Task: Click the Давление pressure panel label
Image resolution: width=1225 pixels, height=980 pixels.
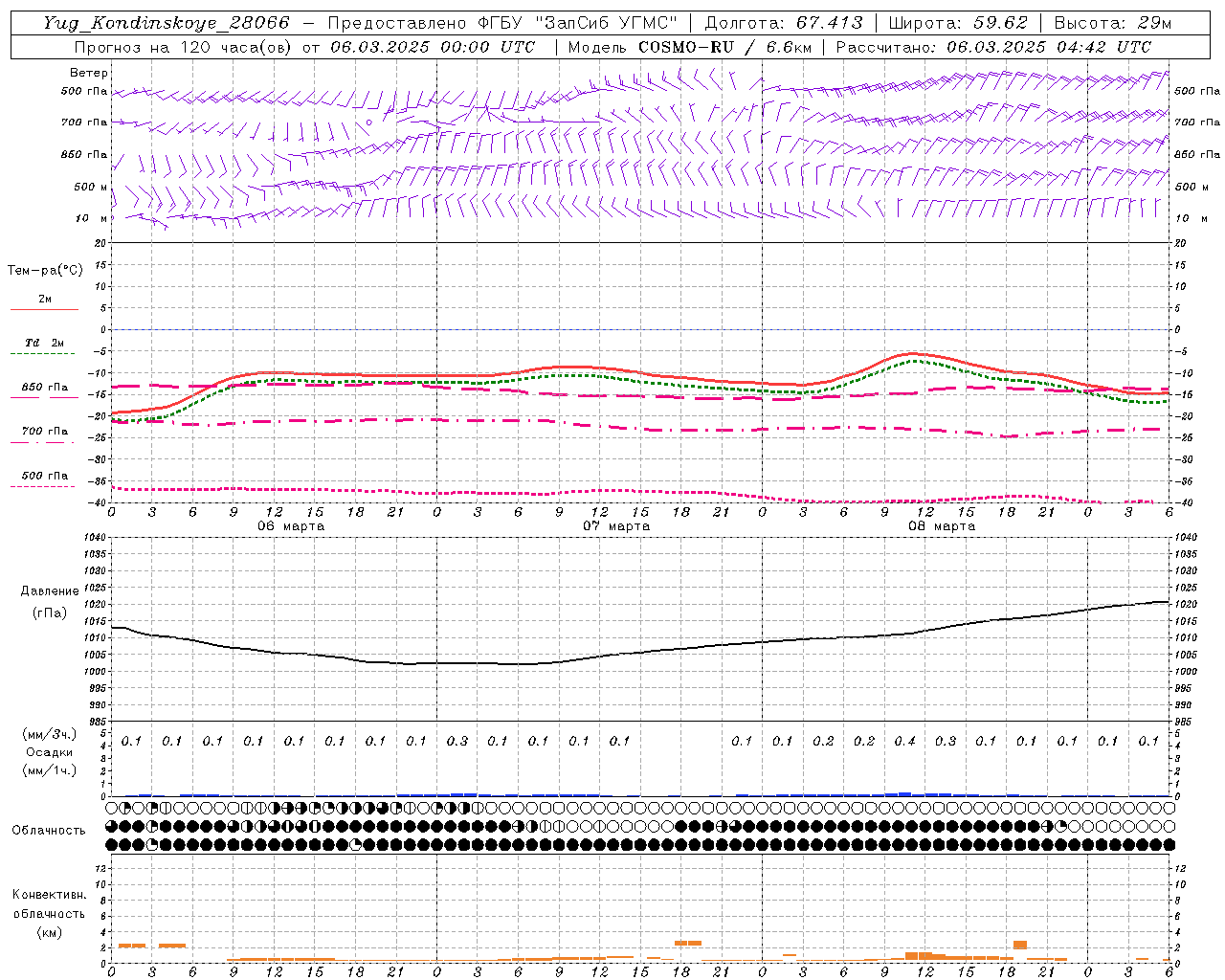Action: click(50, 591)
